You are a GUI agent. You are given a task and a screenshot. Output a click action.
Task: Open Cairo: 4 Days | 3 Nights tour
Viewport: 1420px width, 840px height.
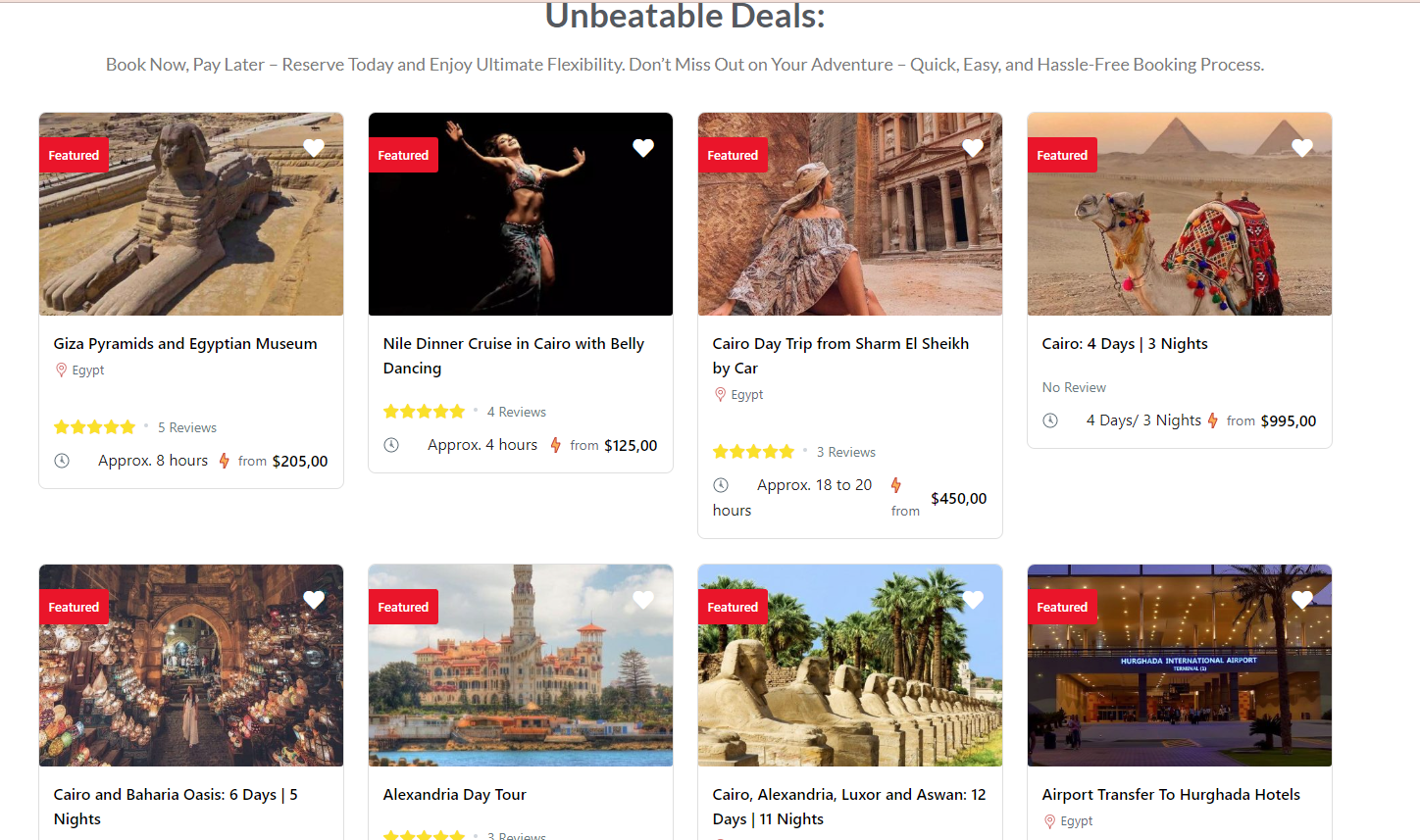[1125, 344]
